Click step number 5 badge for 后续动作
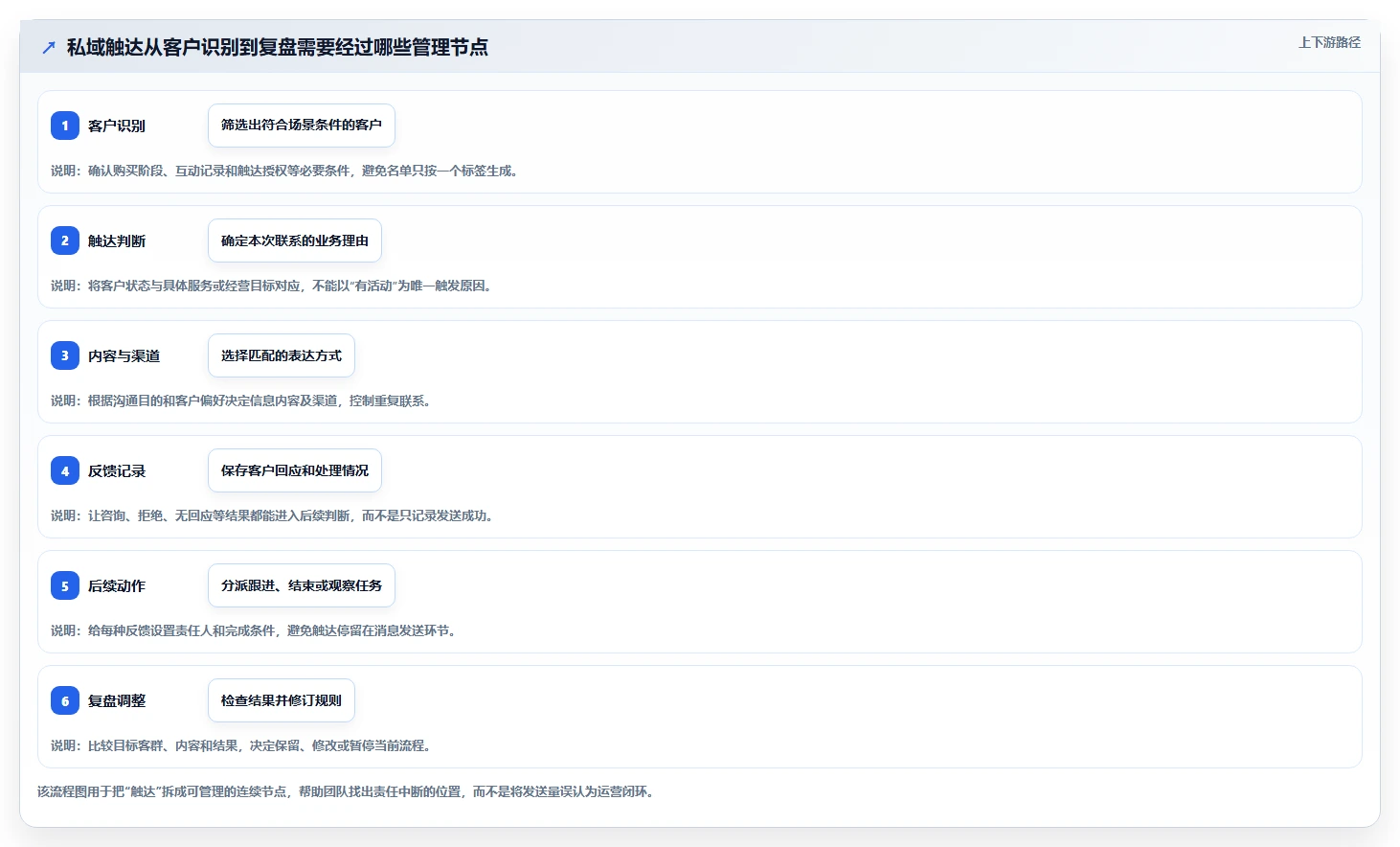Screen dimensions: 1400x847 [65, 585]
